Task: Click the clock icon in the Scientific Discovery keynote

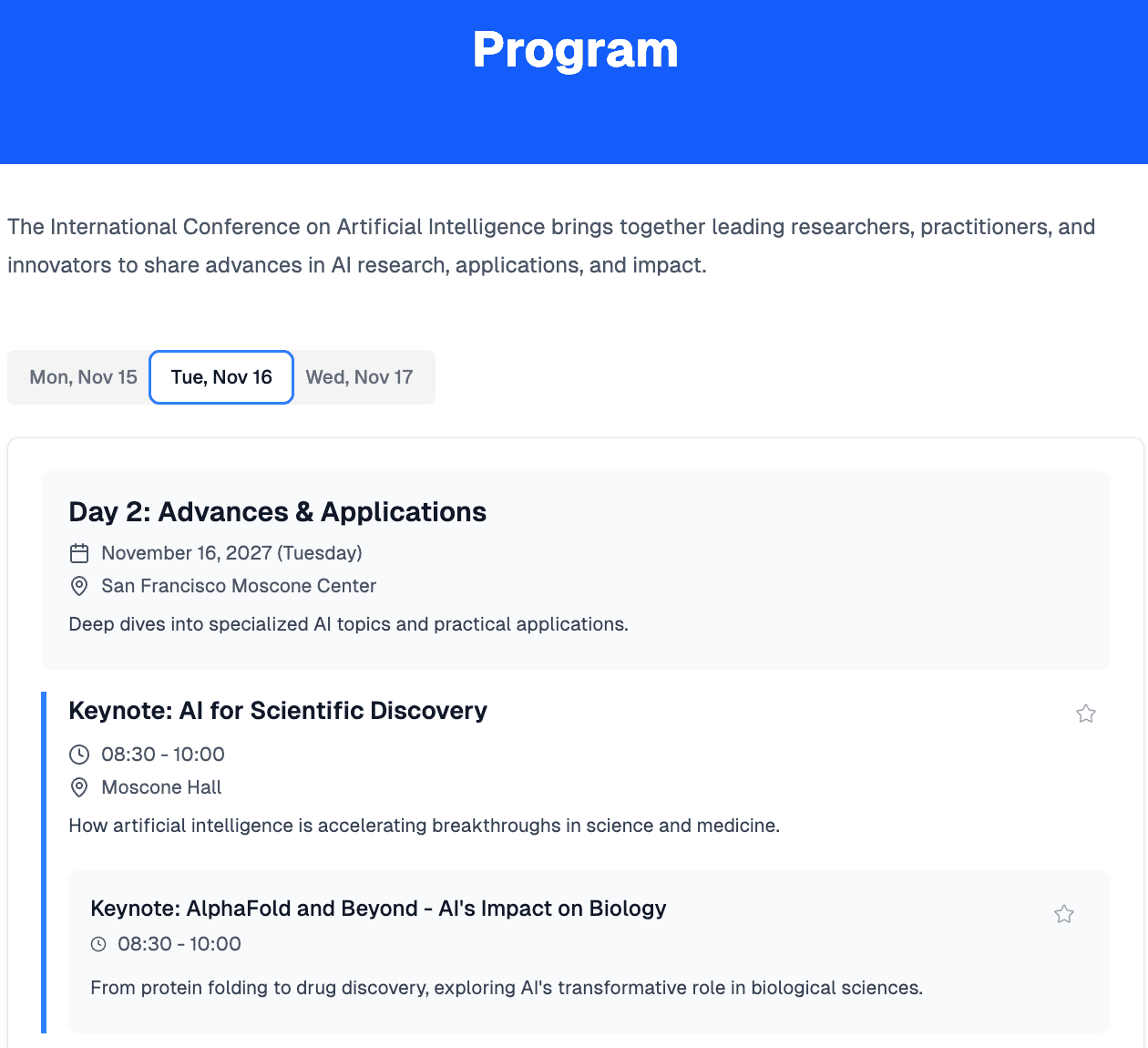Action: tap(79, 755)
